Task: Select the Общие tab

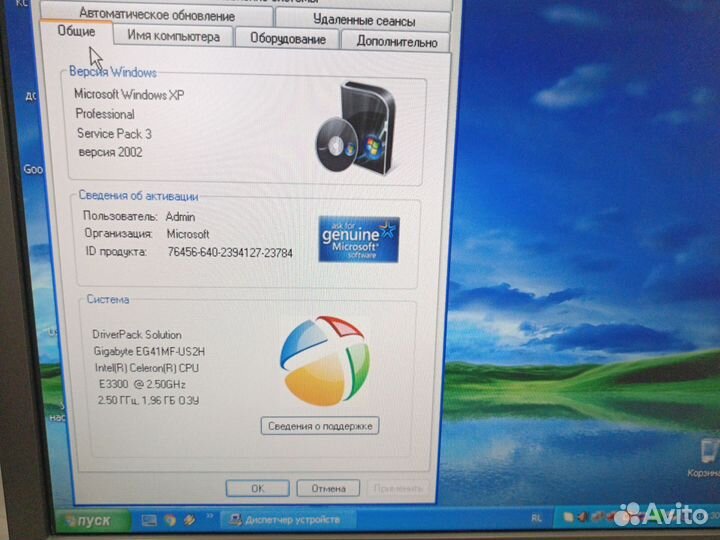Action: 77,32
